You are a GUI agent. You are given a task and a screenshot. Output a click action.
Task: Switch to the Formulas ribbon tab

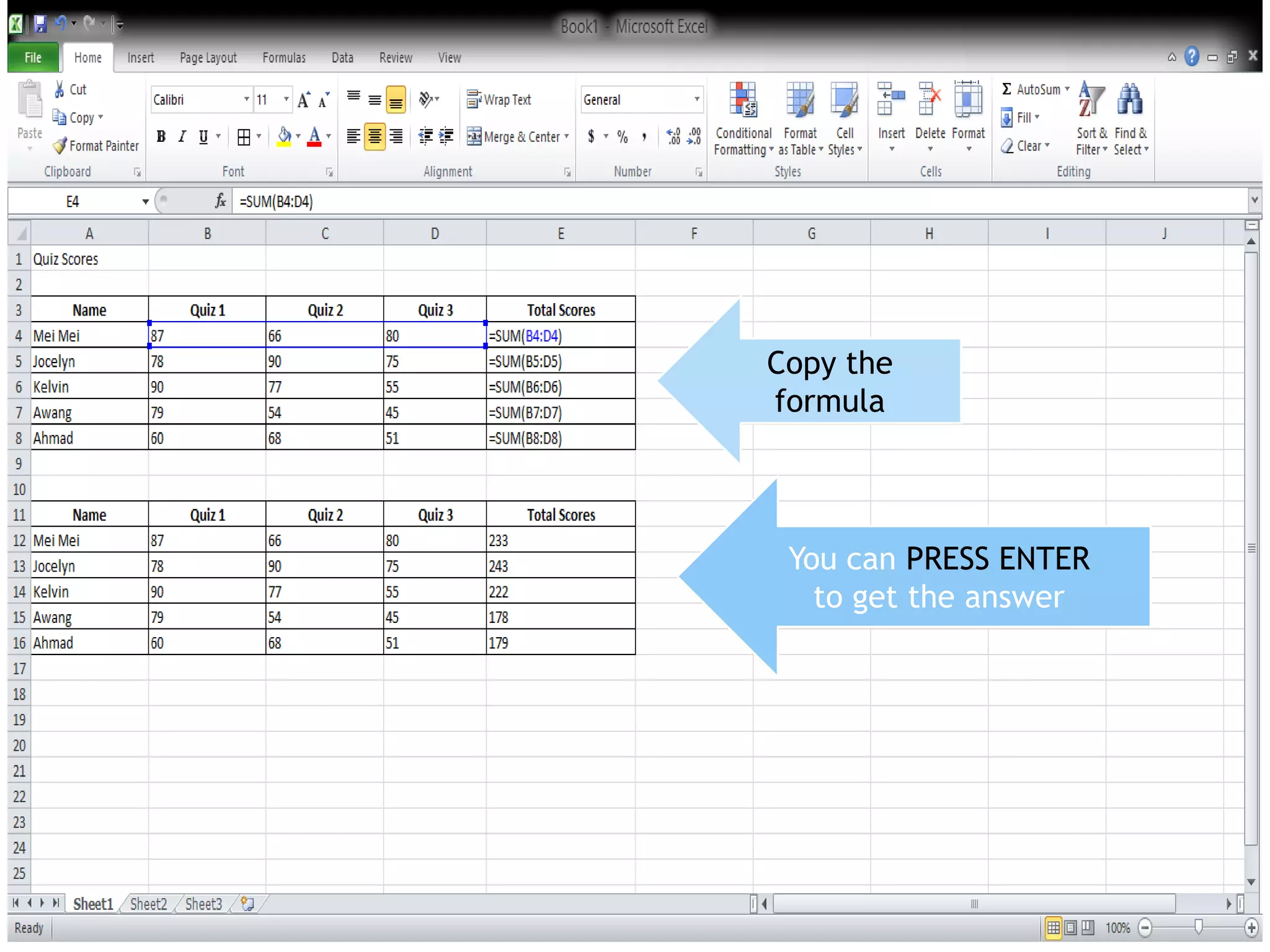(x=283, y=58)
